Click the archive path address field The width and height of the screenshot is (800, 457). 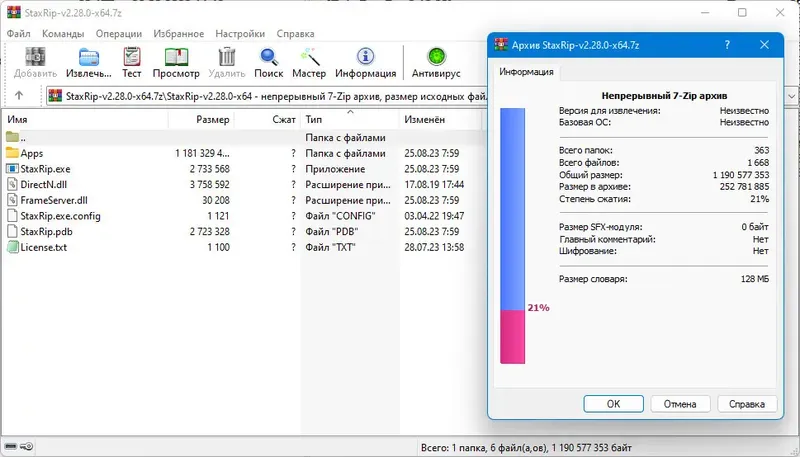click(276, 96)
